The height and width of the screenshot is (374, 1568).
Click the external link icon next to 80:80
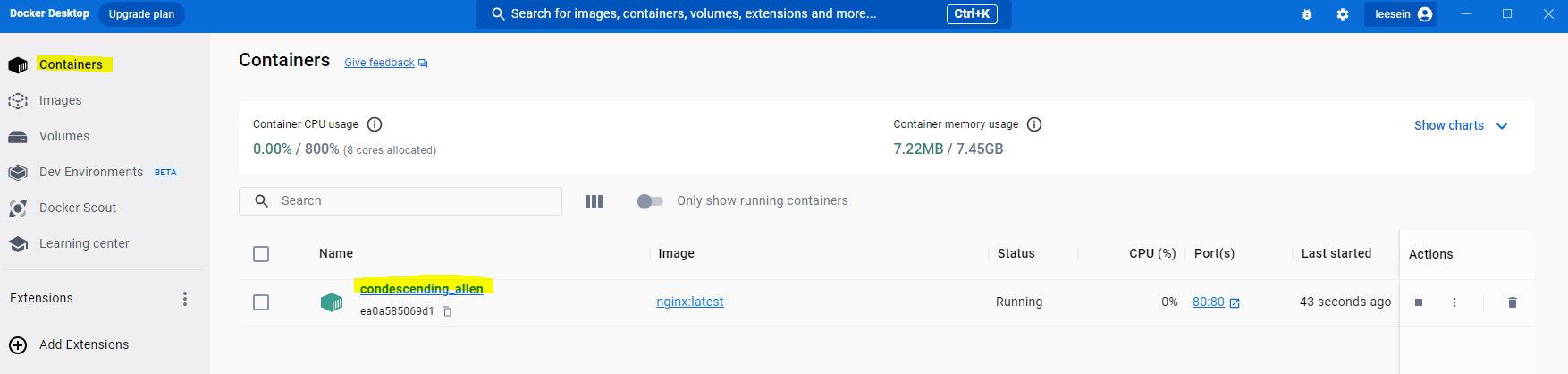coord(1235,302)
